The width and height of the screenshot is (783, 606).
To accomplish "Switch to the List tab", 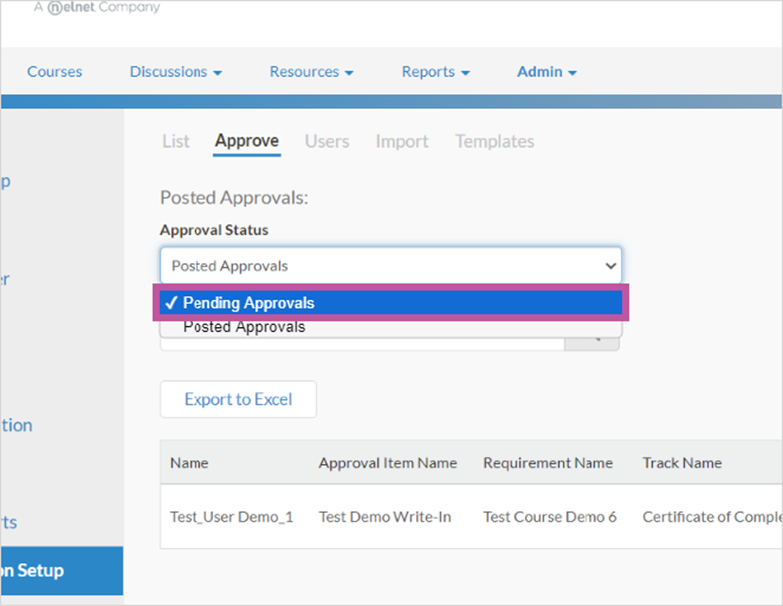I will tap(176, 142).
